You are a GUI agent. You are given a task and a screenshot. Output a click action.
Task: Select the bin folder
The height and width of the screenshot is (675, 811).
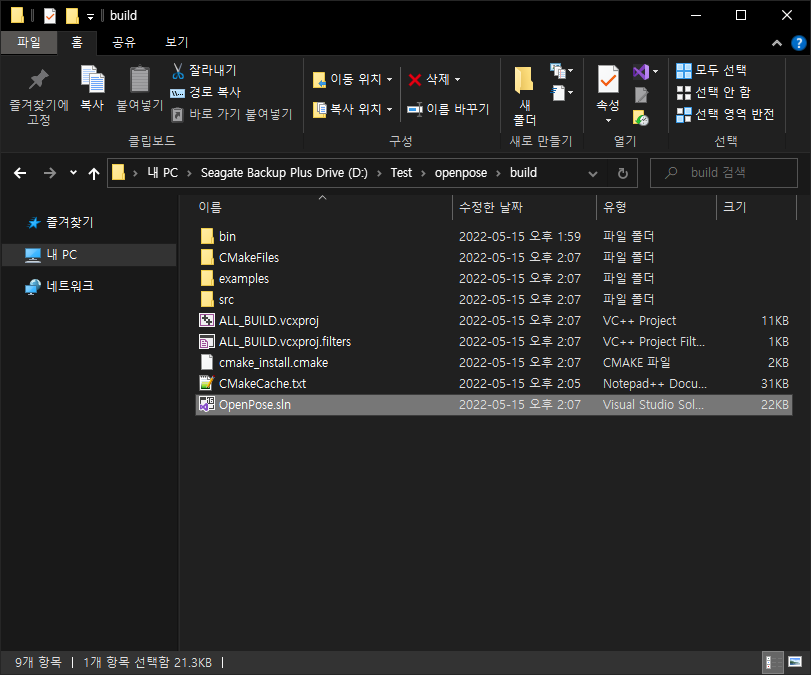tap(494, 236)
